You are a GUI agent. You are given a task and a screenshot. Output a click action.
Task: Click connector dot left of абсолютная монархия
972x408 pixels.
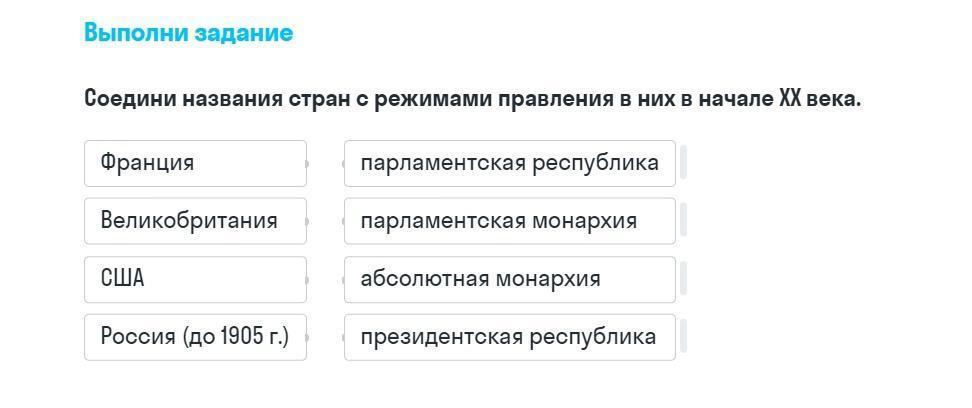tap(343, 279)
